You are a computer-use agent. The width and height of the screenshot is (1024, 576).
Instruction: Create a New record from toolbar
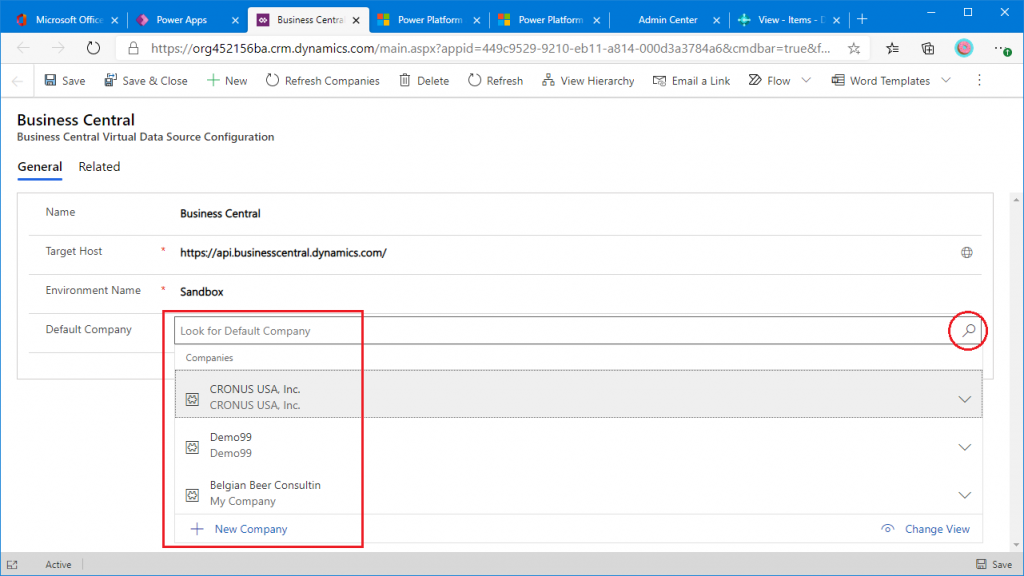[227, 80]
